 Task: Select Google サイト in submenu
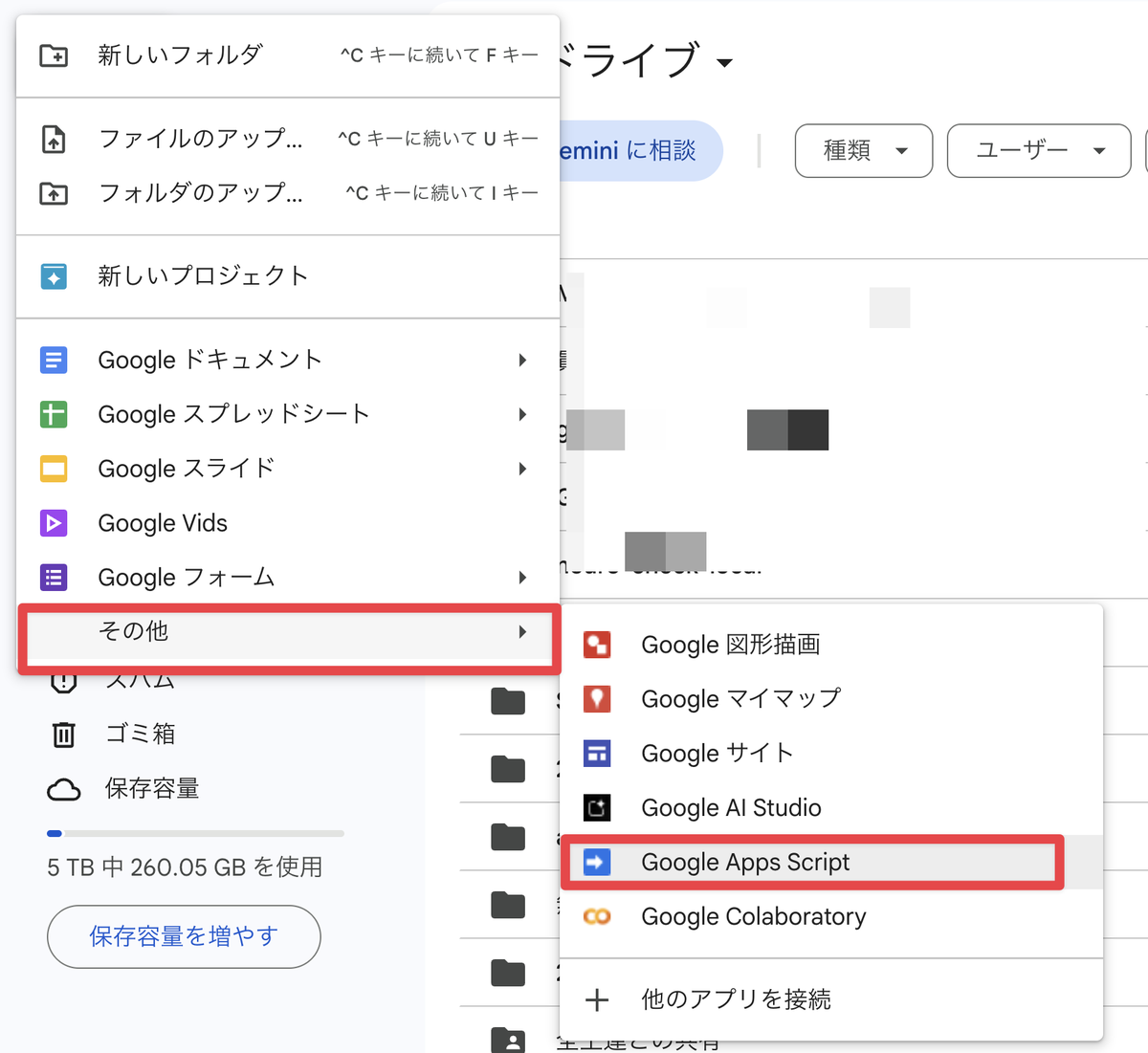pos(831,754)
